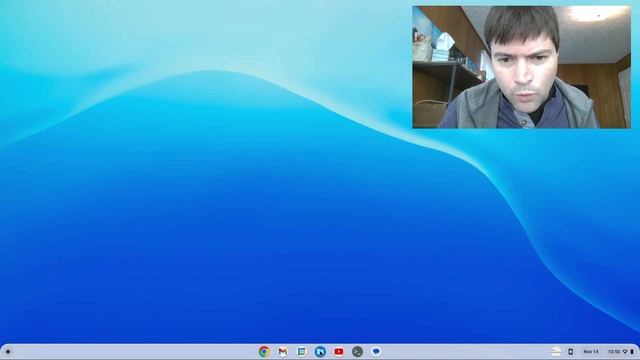Open the calendar via the Nov 14 date
640x360 pixels.
click(x=591, y=351)
